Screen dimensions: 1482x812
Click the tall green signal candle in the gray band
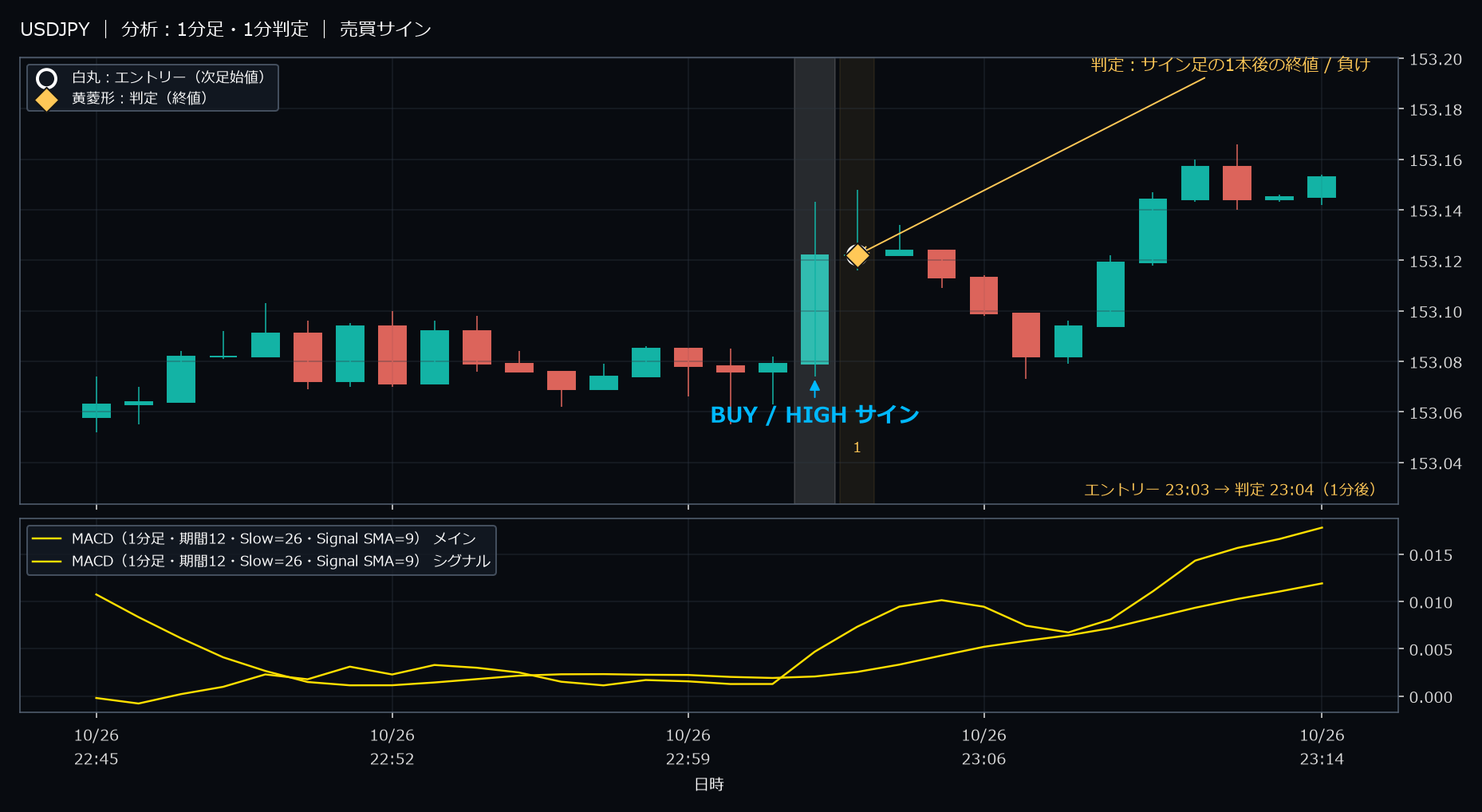click(x=814, y=309)
